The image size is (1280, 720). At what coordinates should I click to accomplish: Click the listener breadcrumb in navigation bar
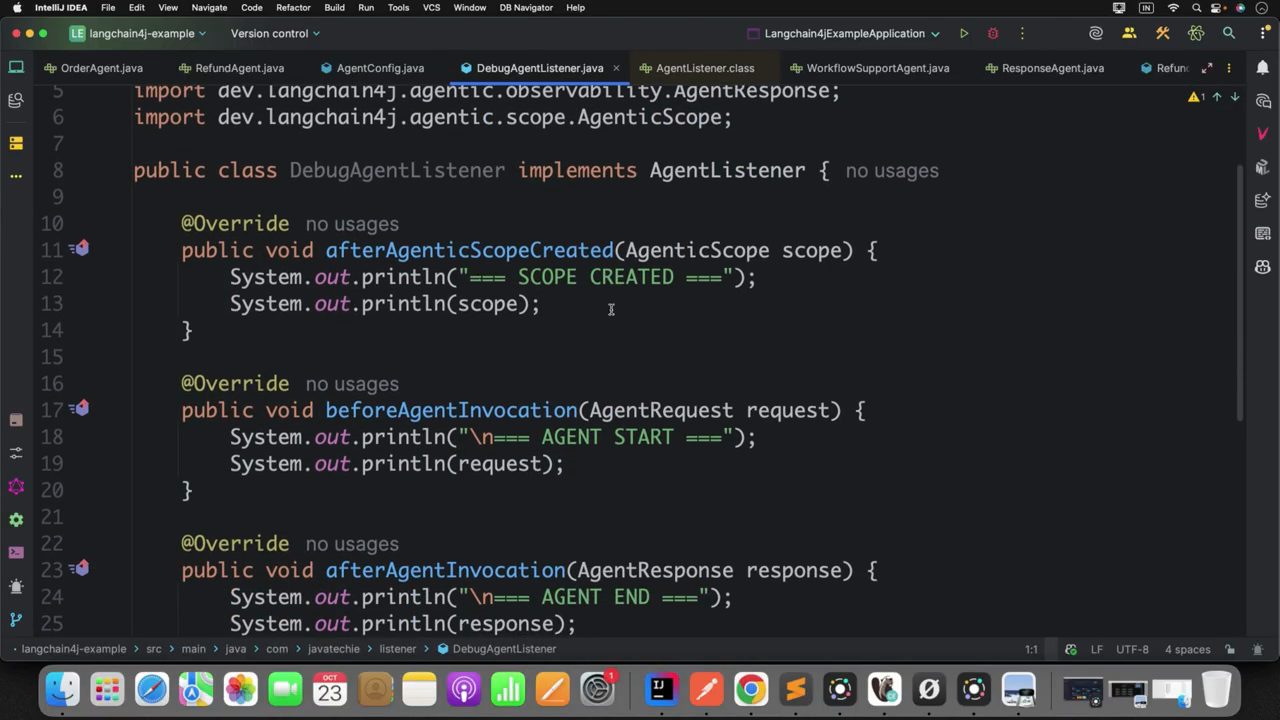coord(397,649)
